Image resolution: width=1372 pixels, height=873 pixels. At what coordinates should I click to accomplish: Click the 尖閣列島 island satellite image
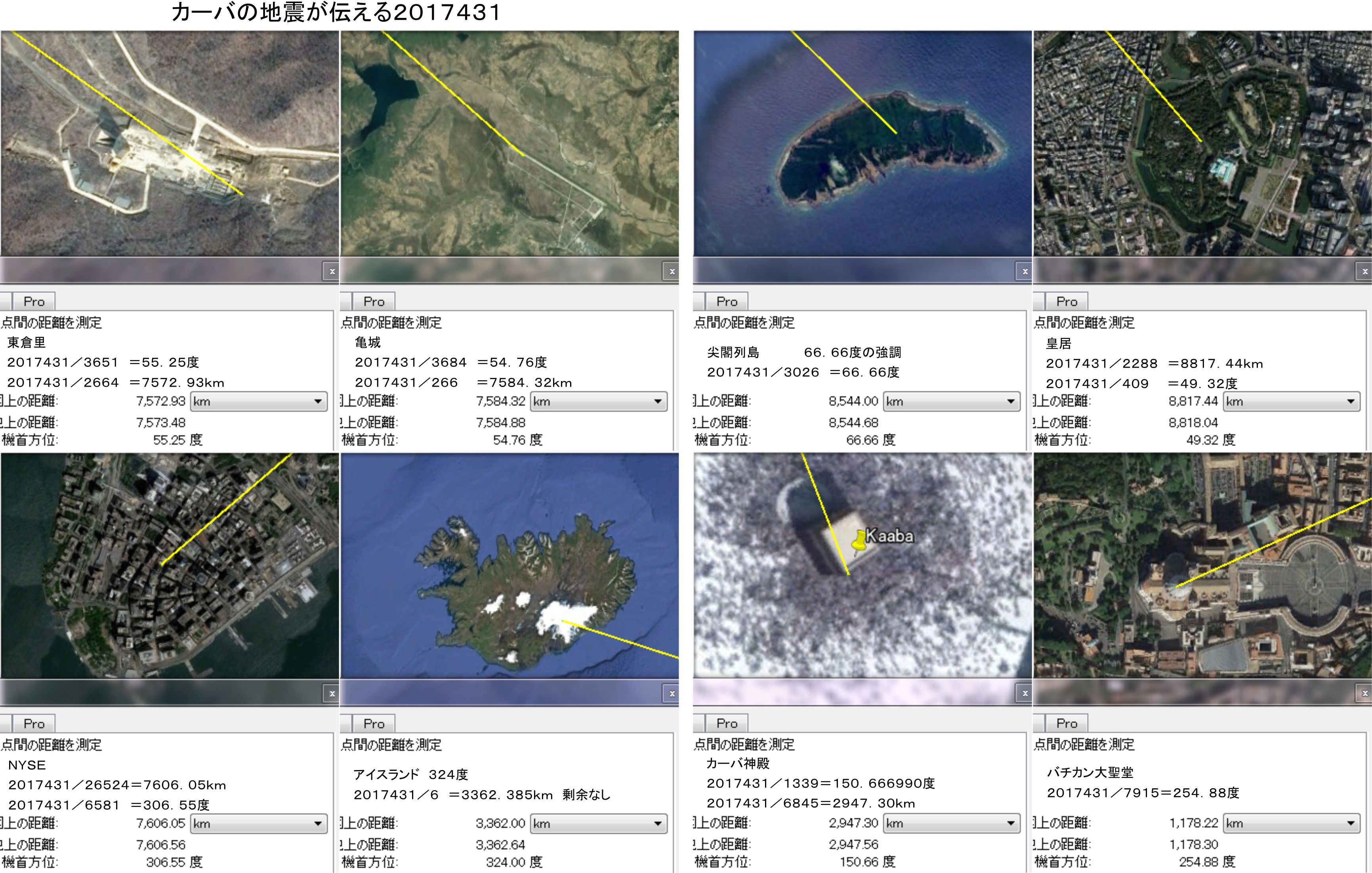pos(862,143)
